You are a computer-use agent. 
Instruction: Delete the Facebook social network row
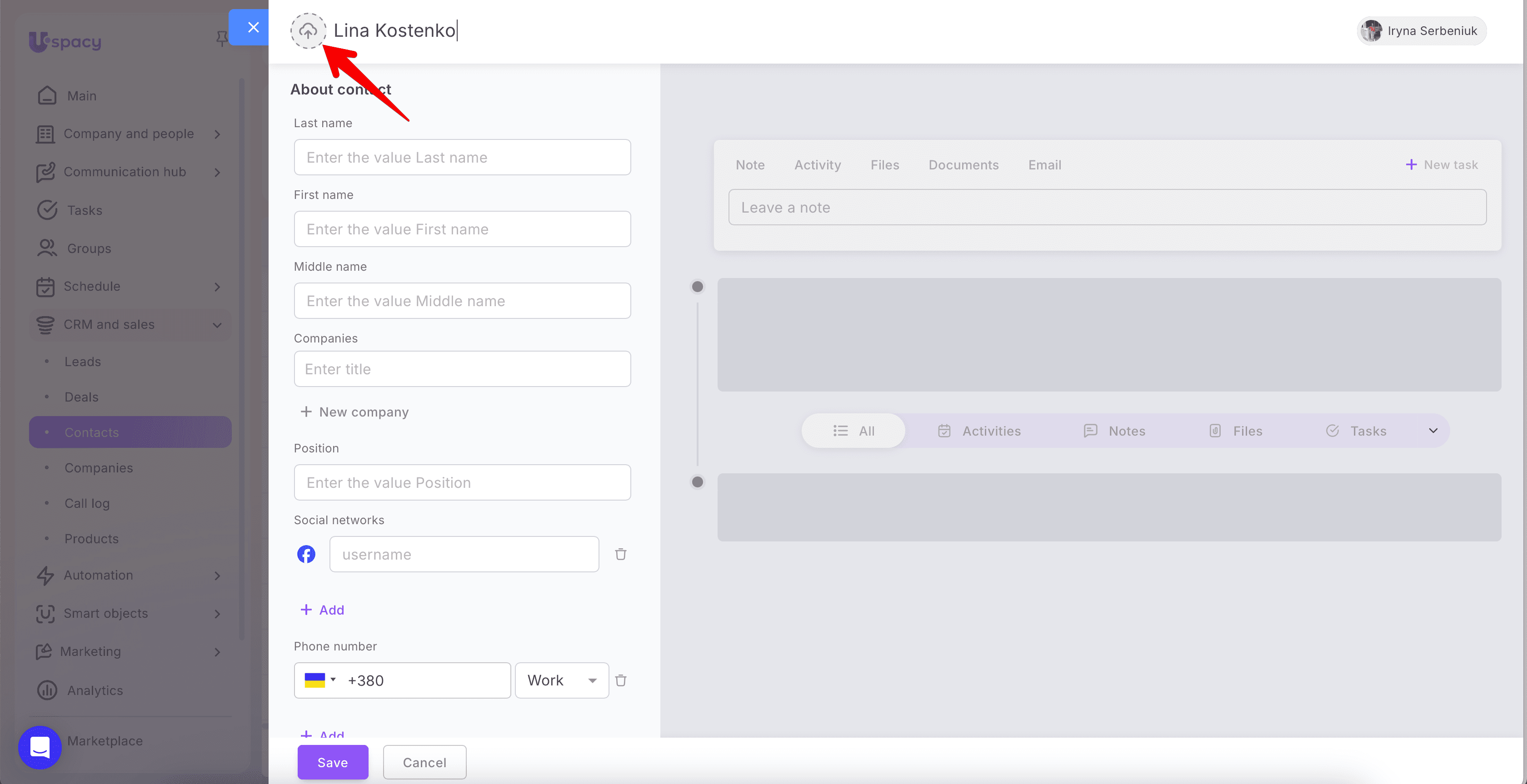click(621, 554)
